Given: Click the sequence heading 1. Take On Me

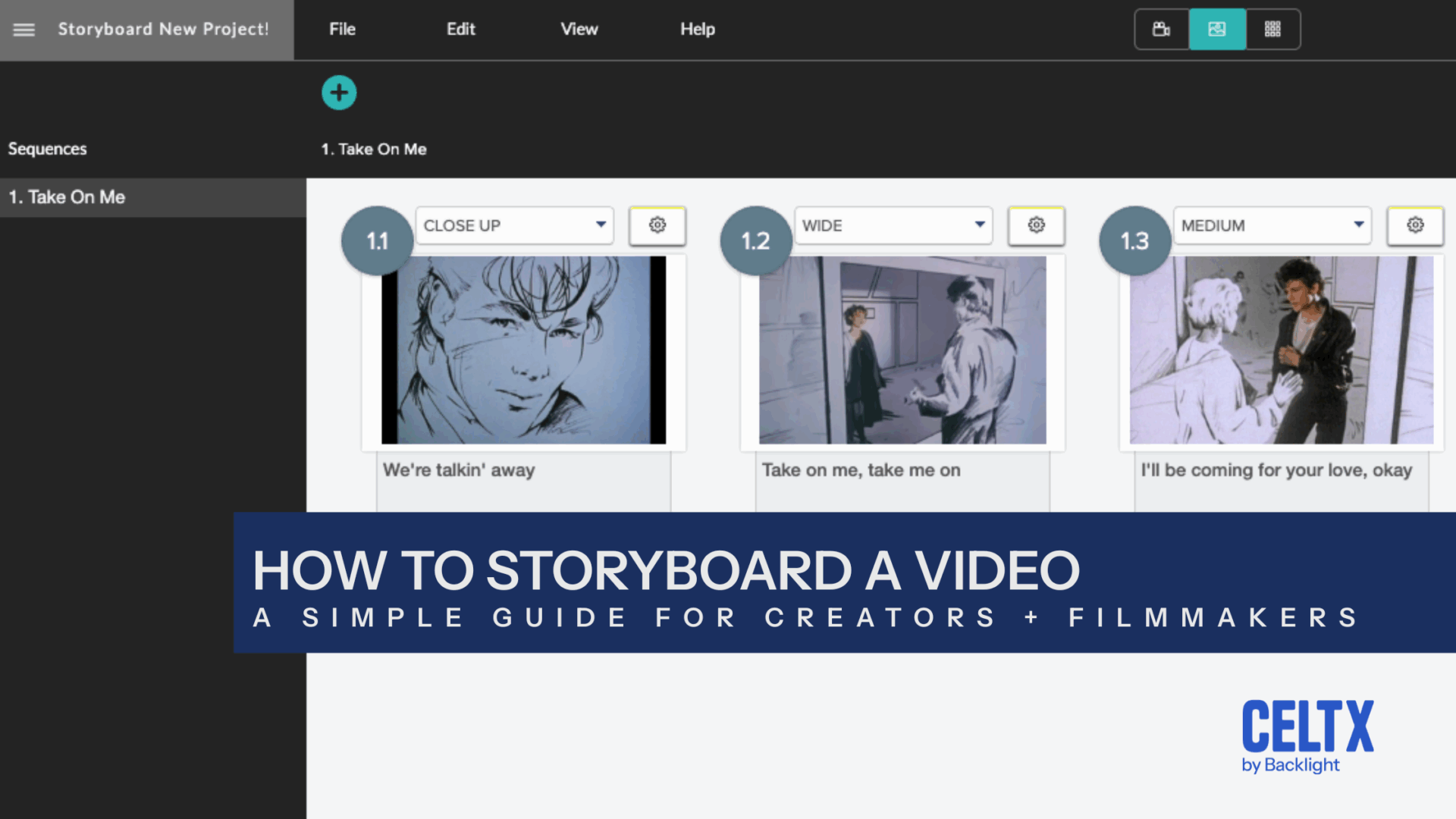Looking at the screenshot, I should 374,149.
